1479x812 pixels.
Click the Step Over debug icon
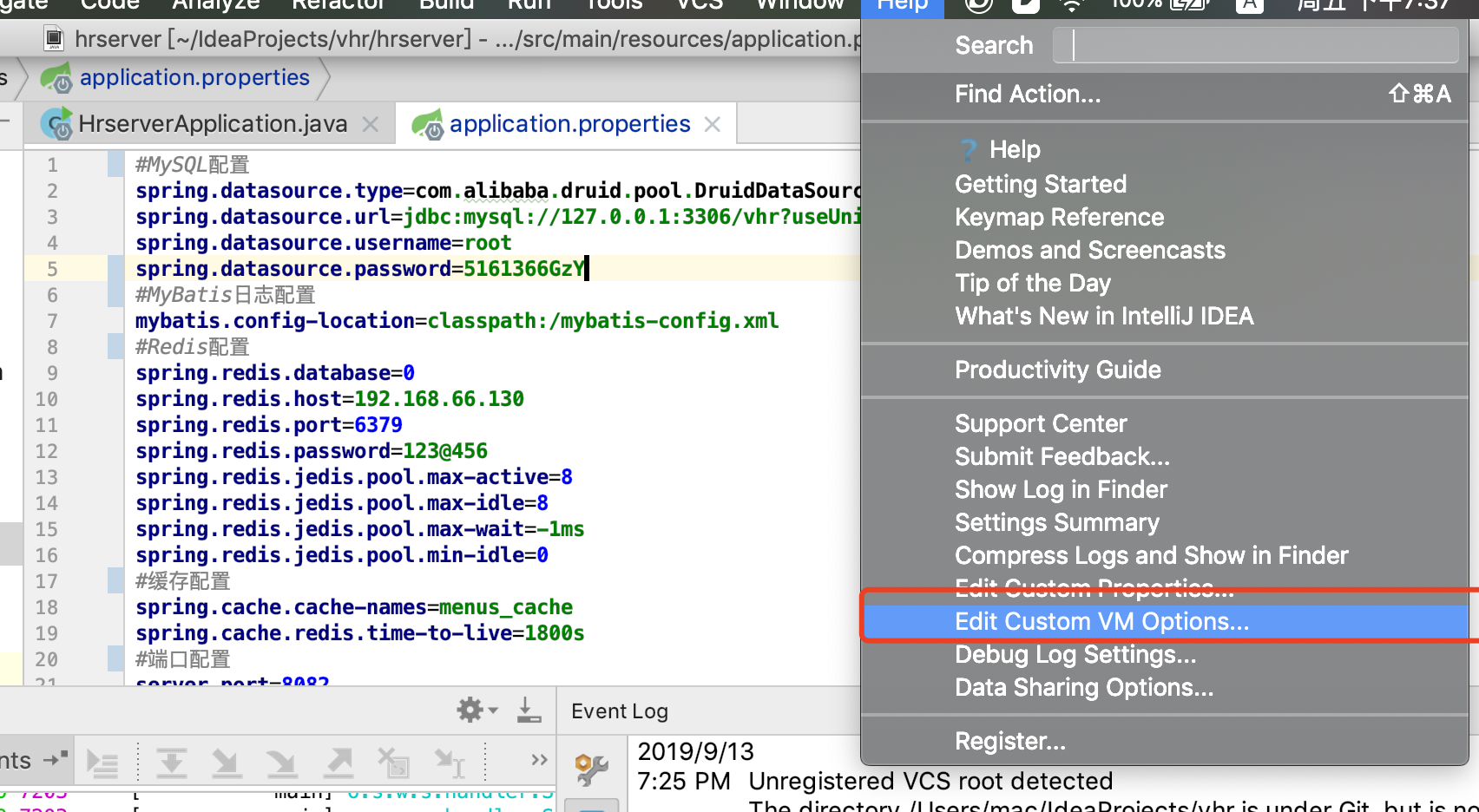click(x=171, y=763)
